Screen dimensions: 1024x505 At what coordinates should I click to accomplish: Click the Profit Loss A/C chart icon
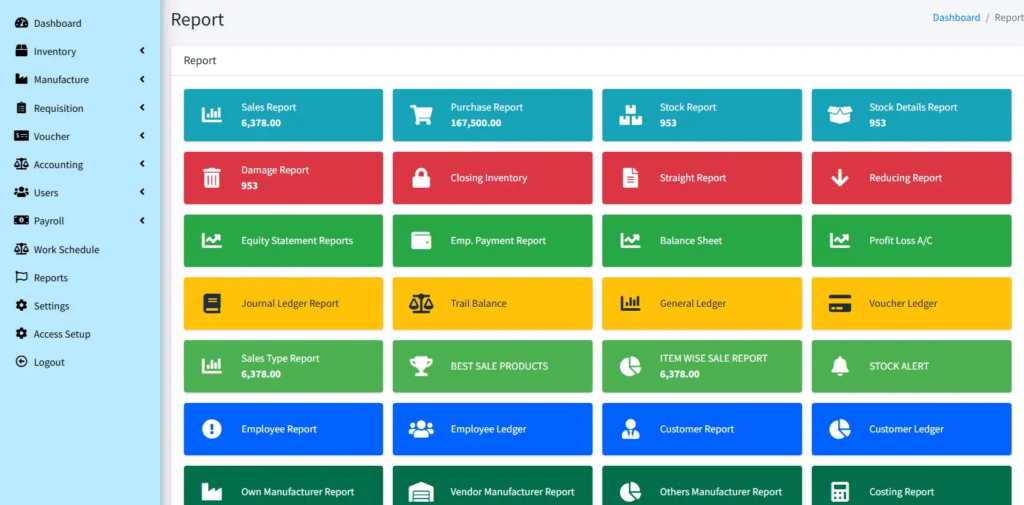coord(840,240)
